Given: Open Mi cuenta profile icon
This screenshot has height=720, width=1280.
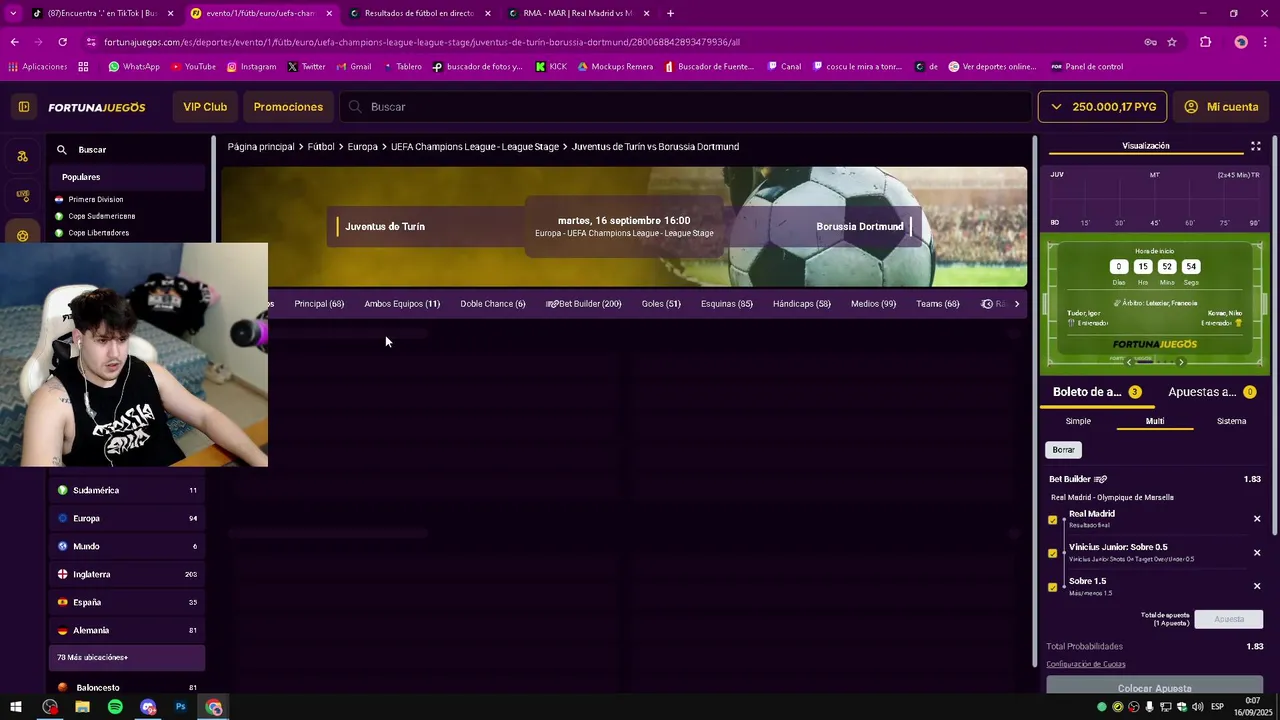Looking at the screenshot, I should (x=1191, y=107).
